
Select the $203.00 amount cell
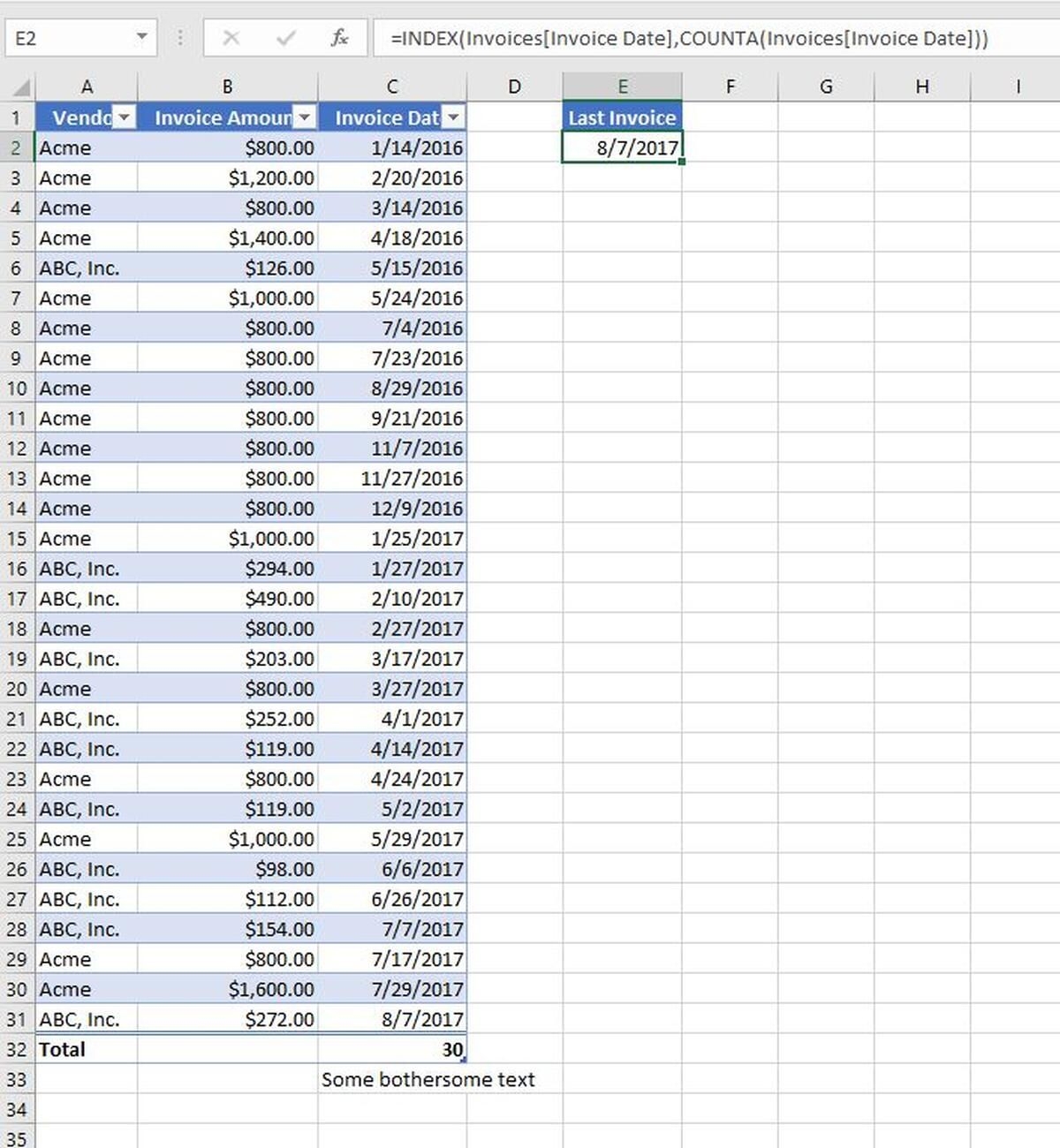click(x=227, y=659)
